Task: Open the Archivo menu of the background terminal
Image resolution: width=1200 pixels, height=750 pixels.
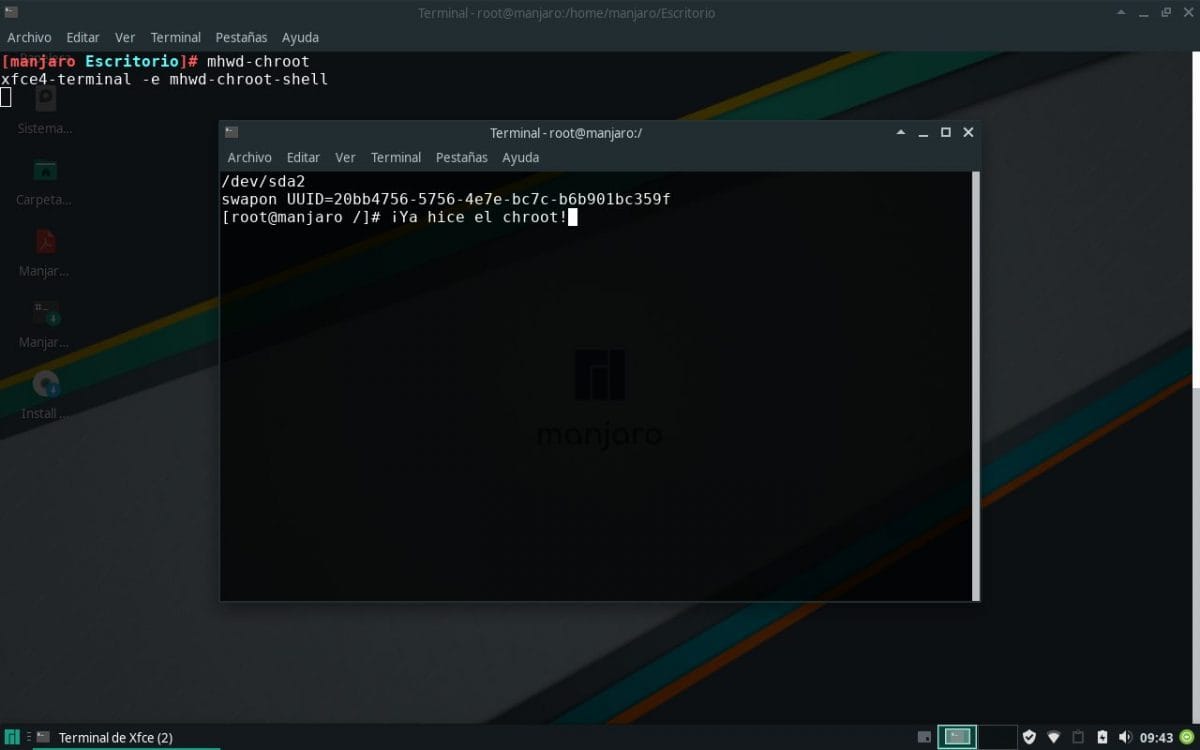Action: click(x=29, y=37)
